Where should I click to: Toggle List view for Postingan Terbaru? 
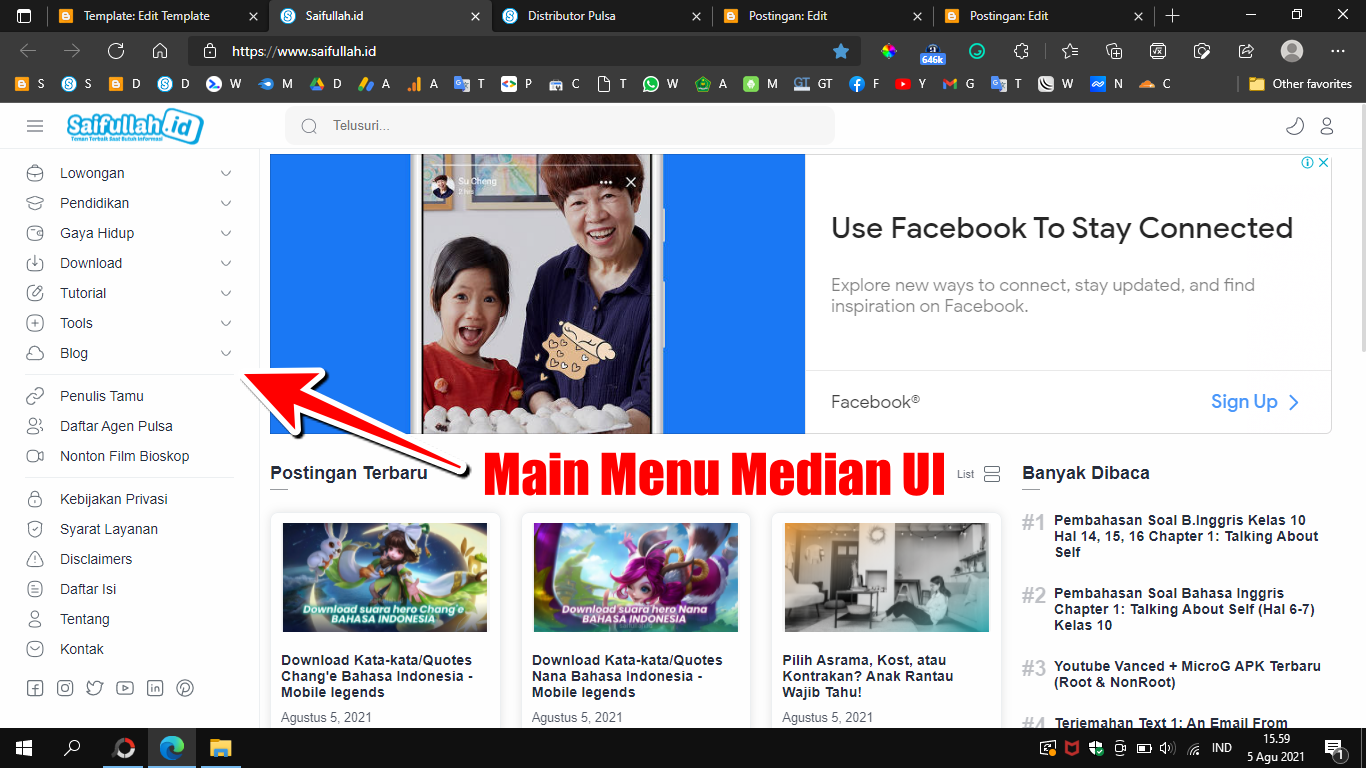[x=979, y=474]
